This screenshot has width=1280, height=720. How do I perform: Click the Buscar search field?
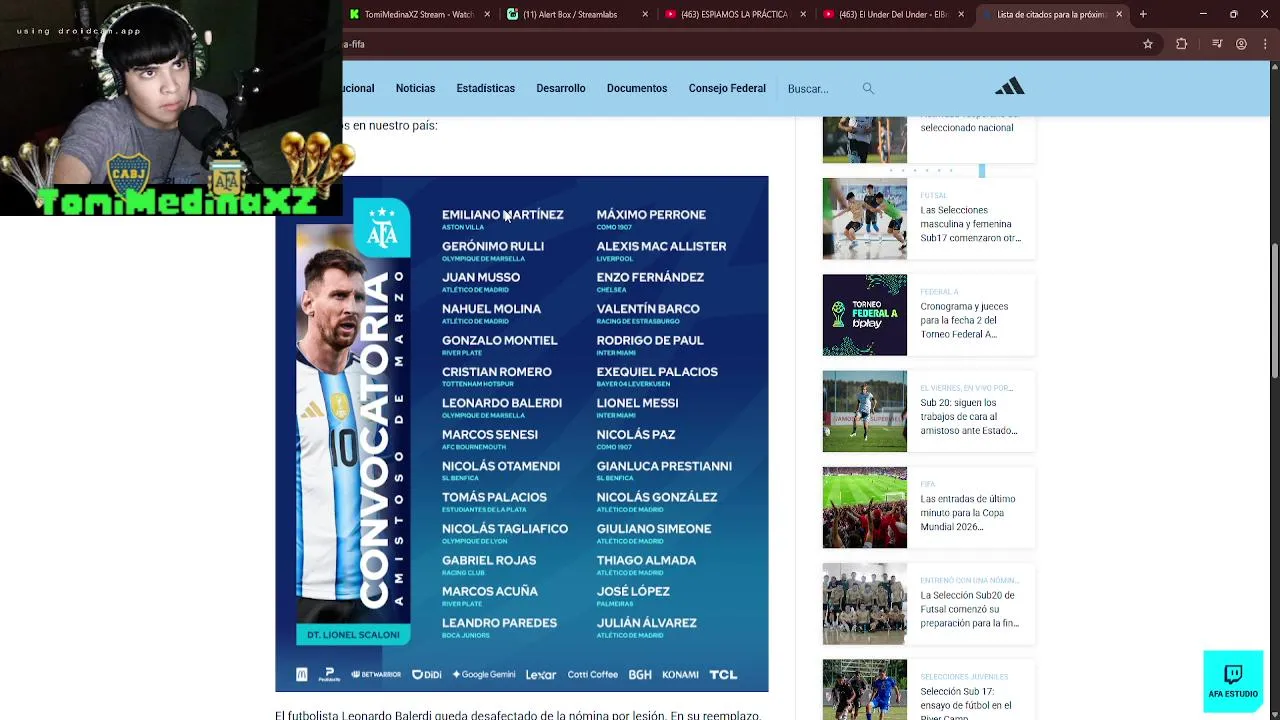coord(820,89)
